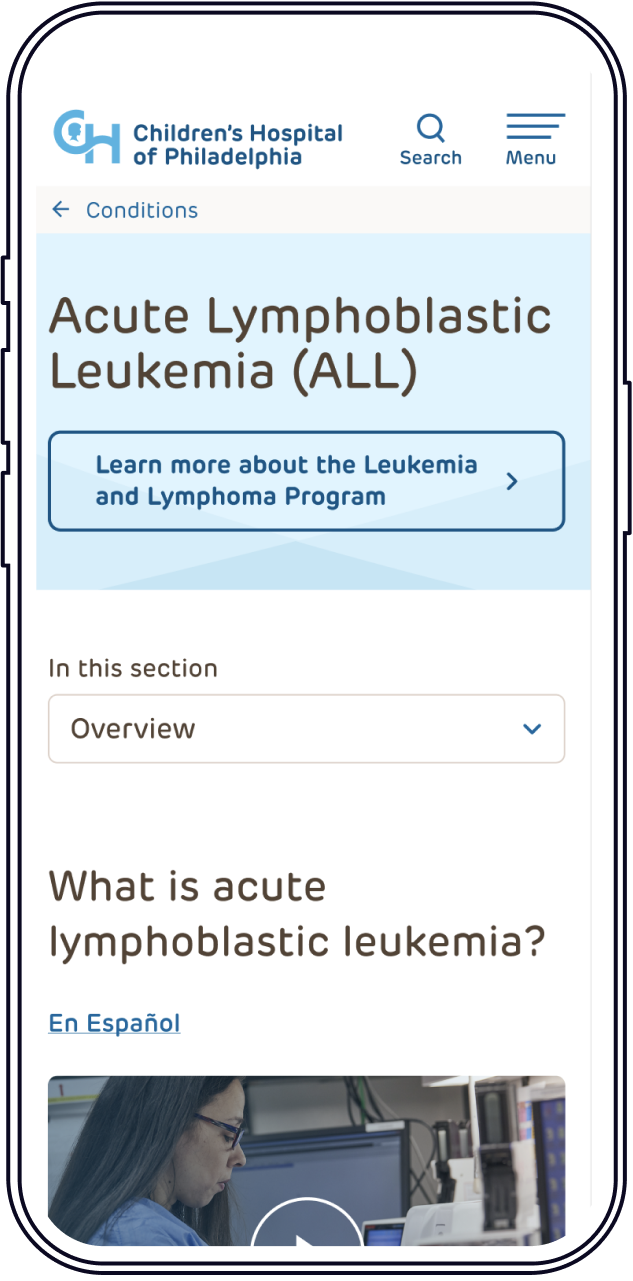
Task: Open the Conditions breadcrumb link
Action: click(x=142, y=210)
